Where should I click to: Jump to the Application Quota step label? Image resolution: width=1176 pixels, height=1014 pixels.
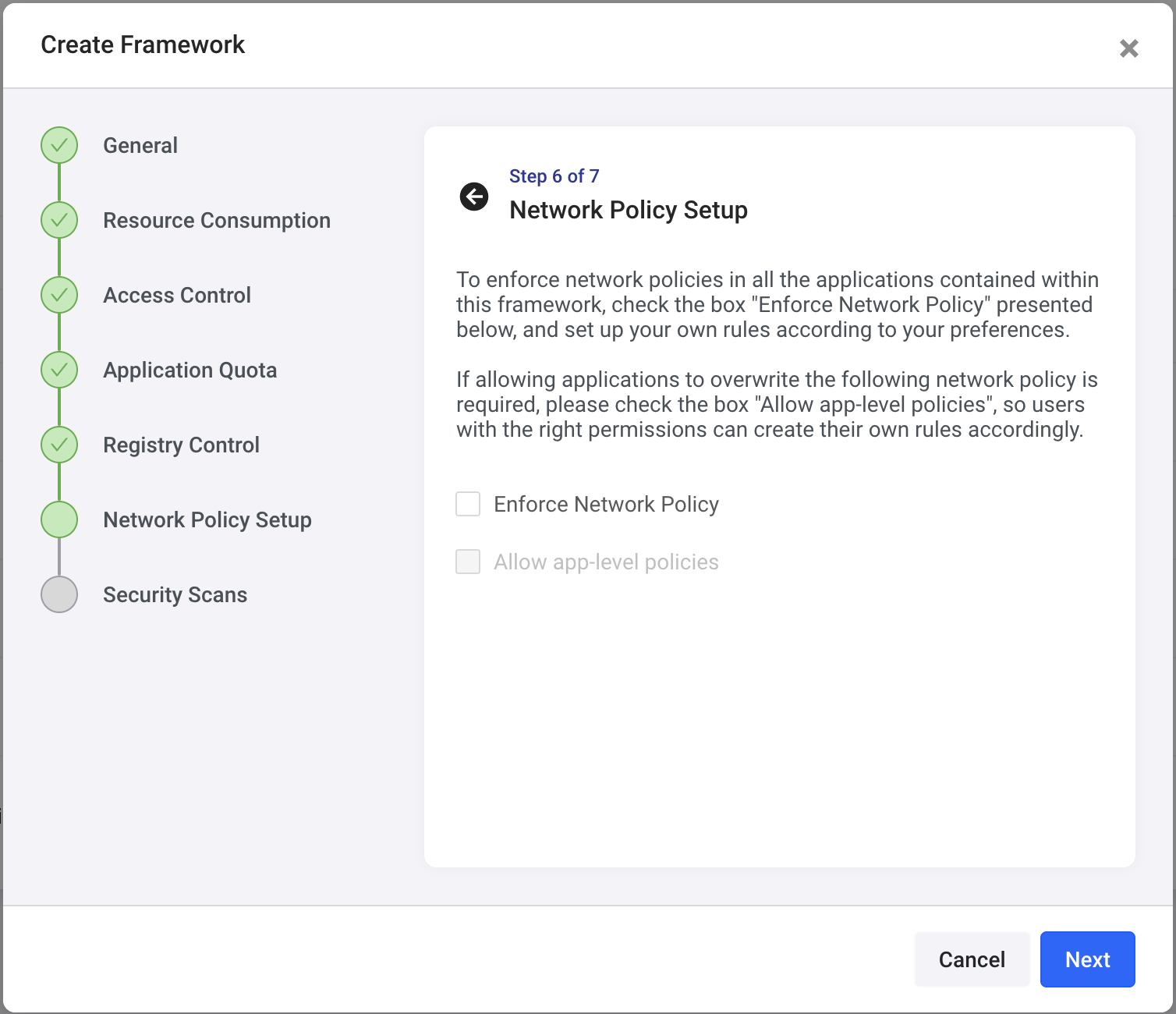(x=190, y=370)
